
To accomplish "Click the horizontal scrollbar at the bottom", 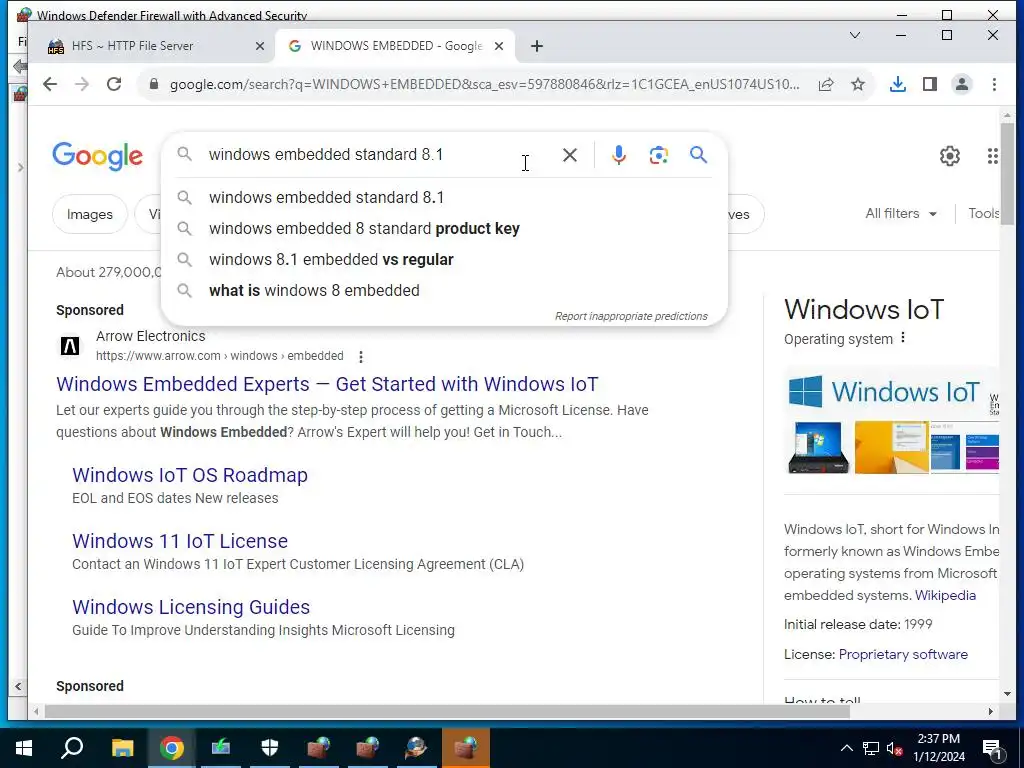I will point(447,711).
